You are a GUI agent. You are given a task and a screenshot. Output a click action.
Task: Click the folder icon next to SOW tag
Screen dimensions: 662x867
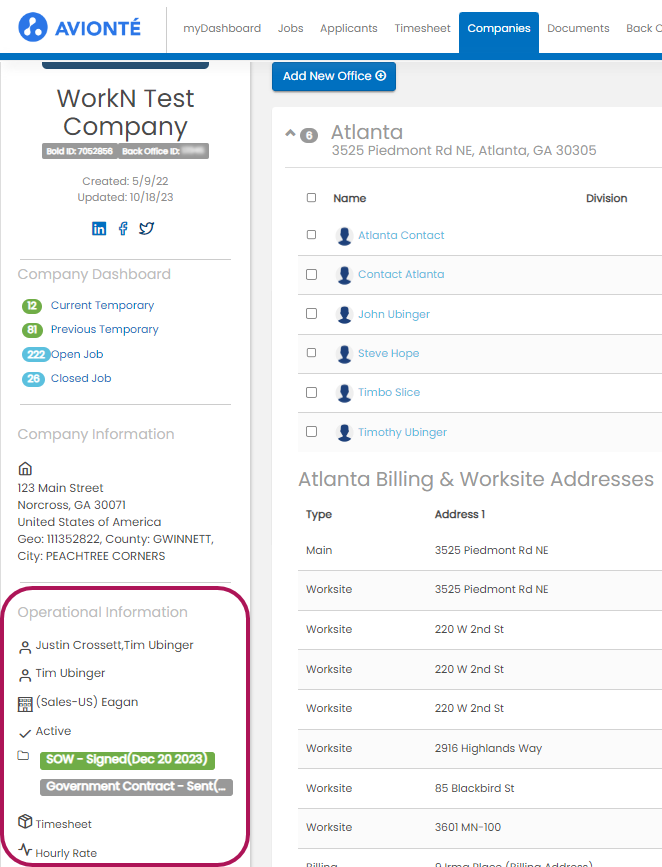(x=24, y=756)
